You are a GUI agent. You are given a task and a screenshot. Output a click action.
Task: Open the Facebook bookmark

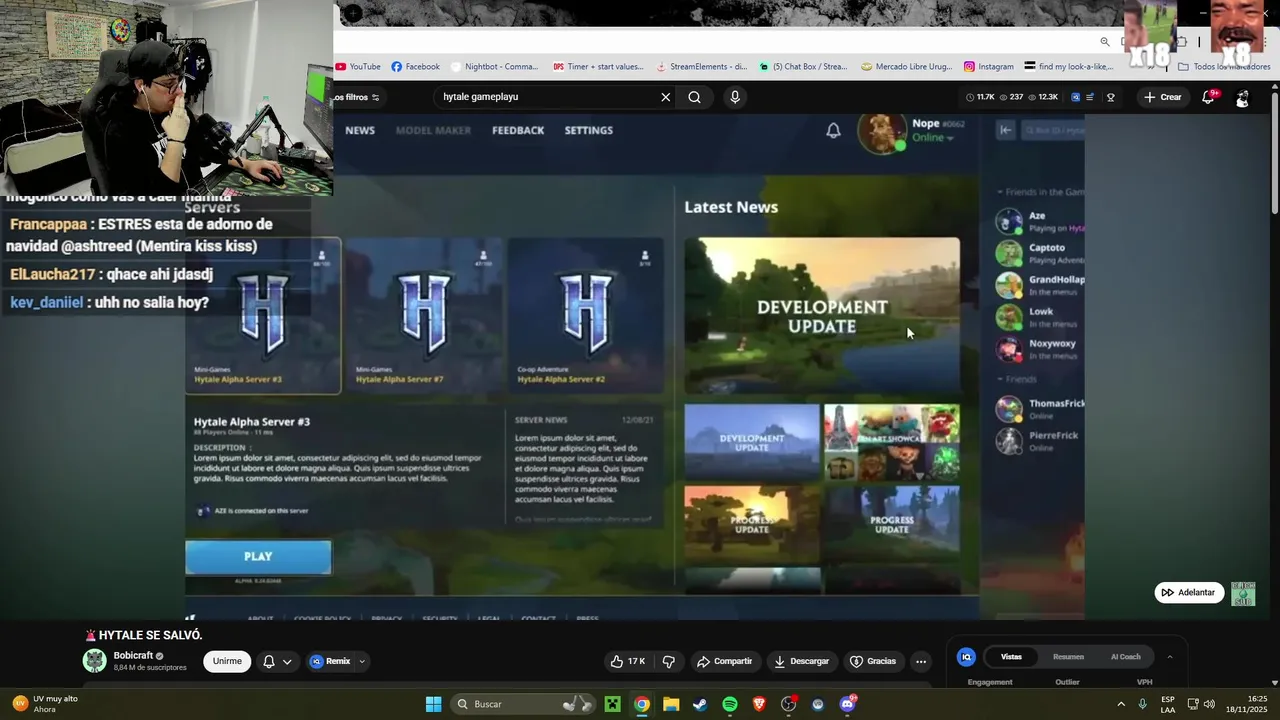click(416, 67)
